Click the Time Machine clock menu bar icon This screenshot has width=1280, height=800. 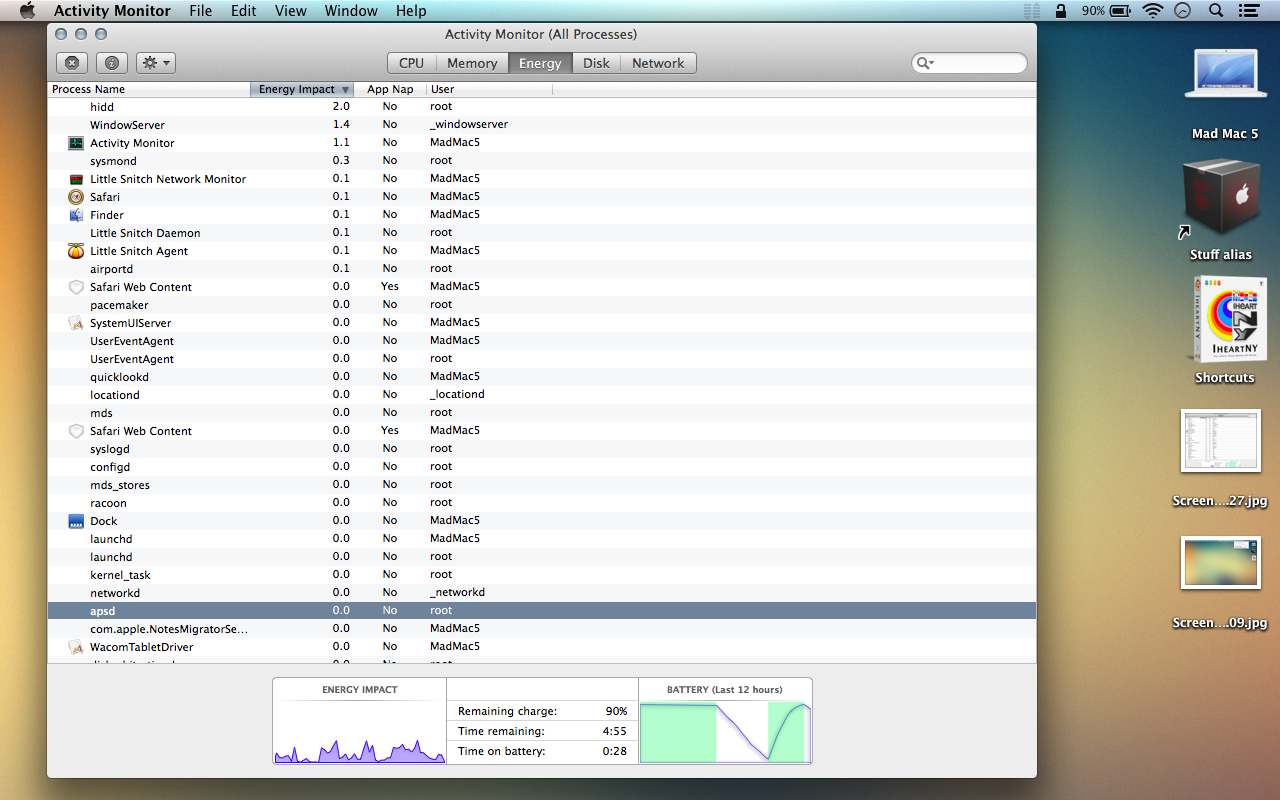(x=1183, y=11)
